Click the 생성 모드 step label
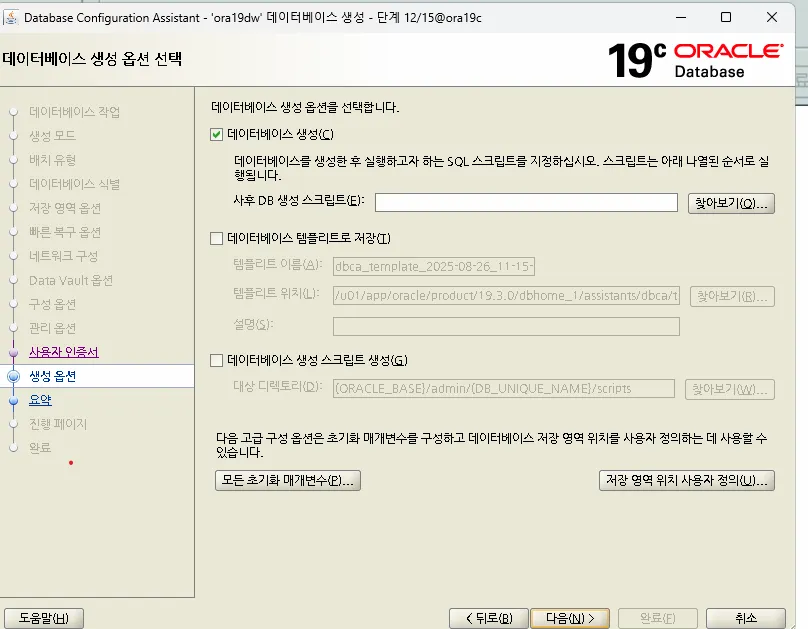The height and width of the screenshot is (629, 808). tap(52, 135)
